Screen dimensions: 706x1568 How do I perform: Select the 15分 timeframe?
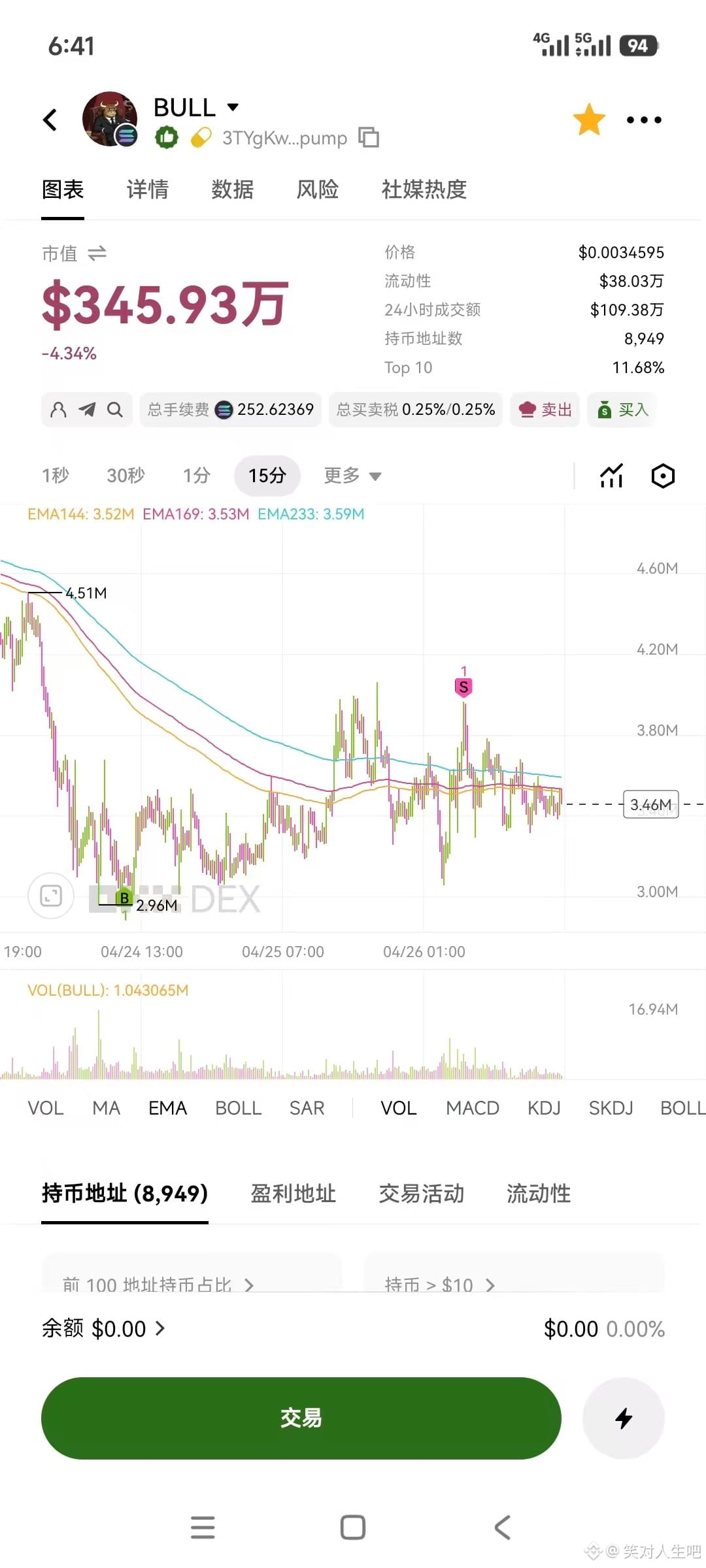click(267, 476)
